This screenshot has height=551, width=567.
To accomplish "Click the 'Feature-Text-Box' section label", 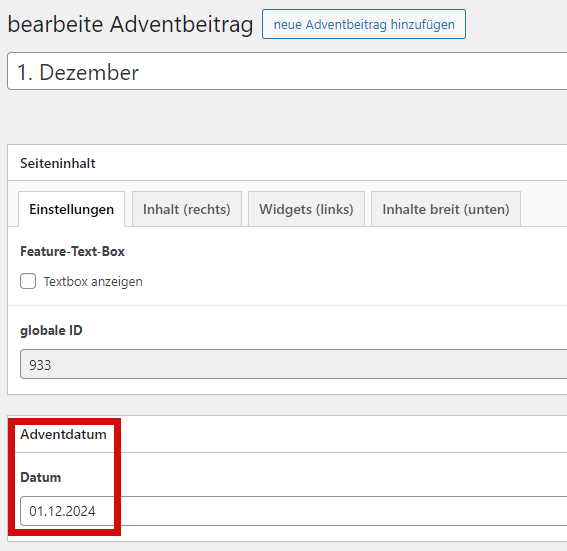I will pyautogui.click(x=72, y=251).
